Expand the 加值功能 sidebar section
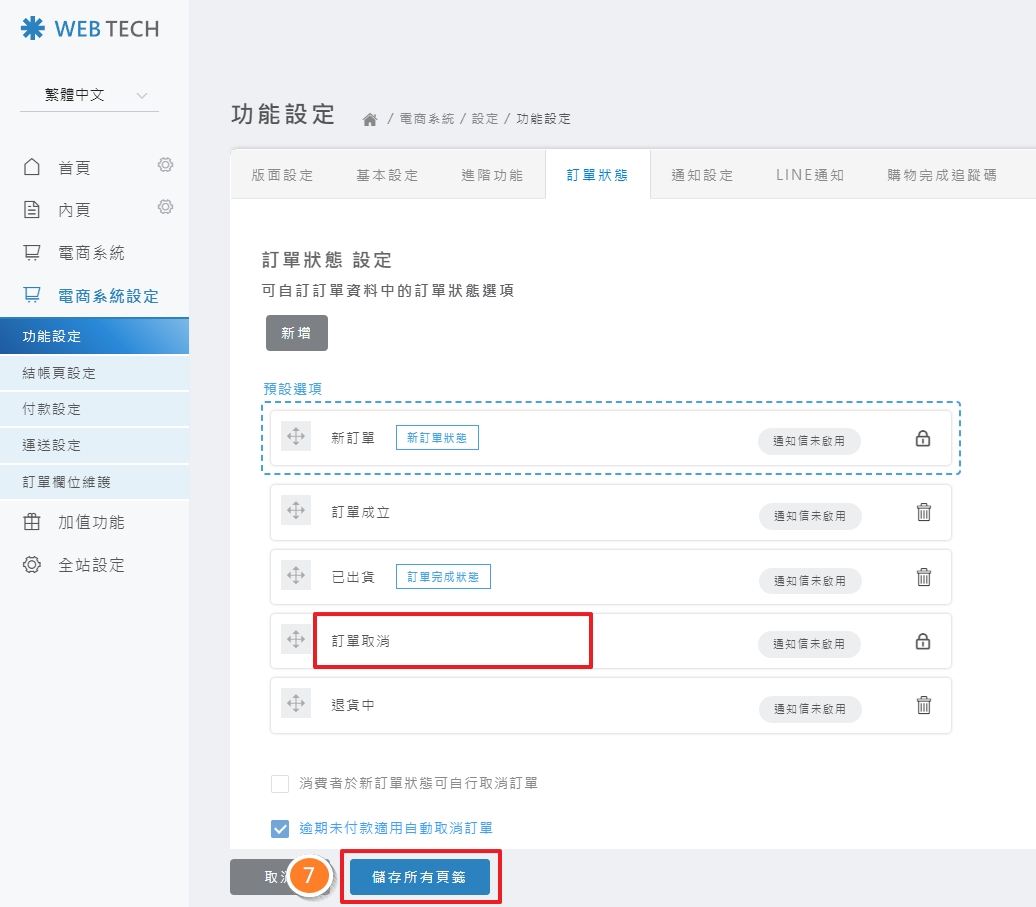 pyautogui.click(x=91, y=522)
